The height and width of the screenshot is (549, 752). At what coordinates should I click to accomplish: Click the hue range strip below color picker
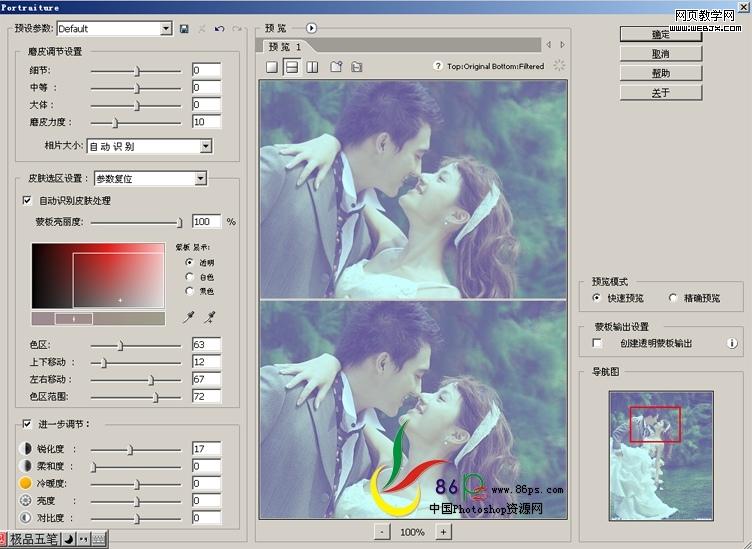click(x=98, y=319)
